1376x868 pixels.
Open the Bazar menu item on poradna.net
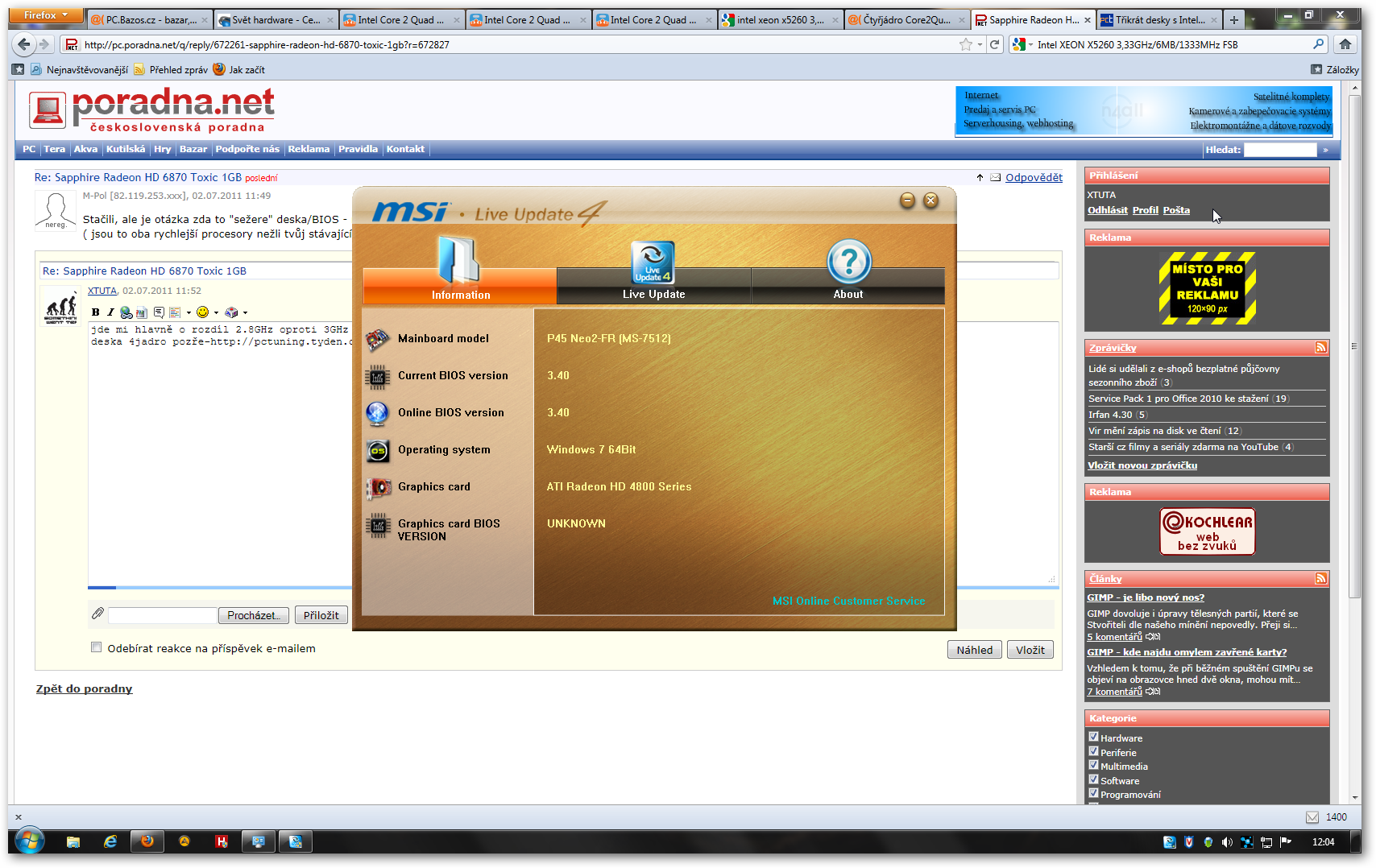click(x=193, y=149)
